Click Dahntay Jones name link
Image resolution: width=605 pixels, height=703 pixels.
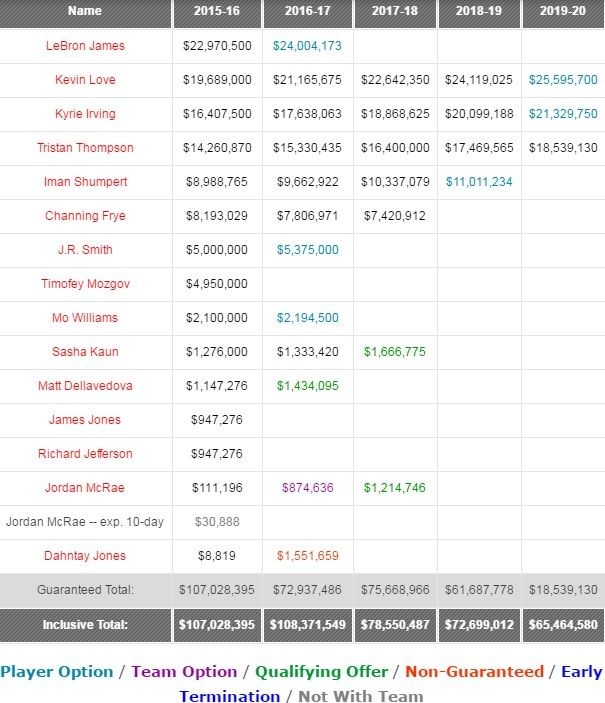[x=85, y=556]
